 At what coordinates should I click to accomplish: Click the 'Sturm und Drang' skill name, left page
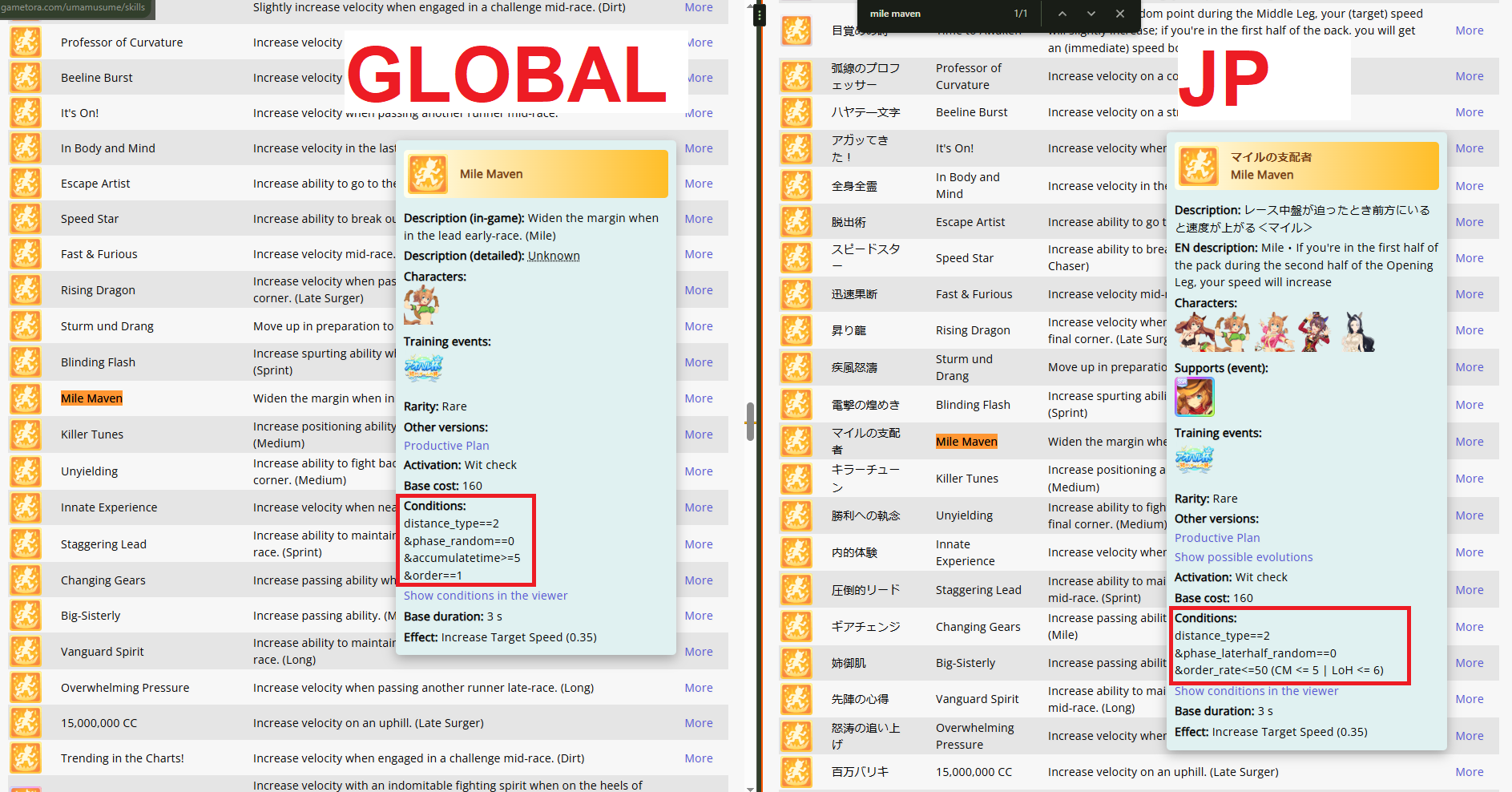coord(107,326)
